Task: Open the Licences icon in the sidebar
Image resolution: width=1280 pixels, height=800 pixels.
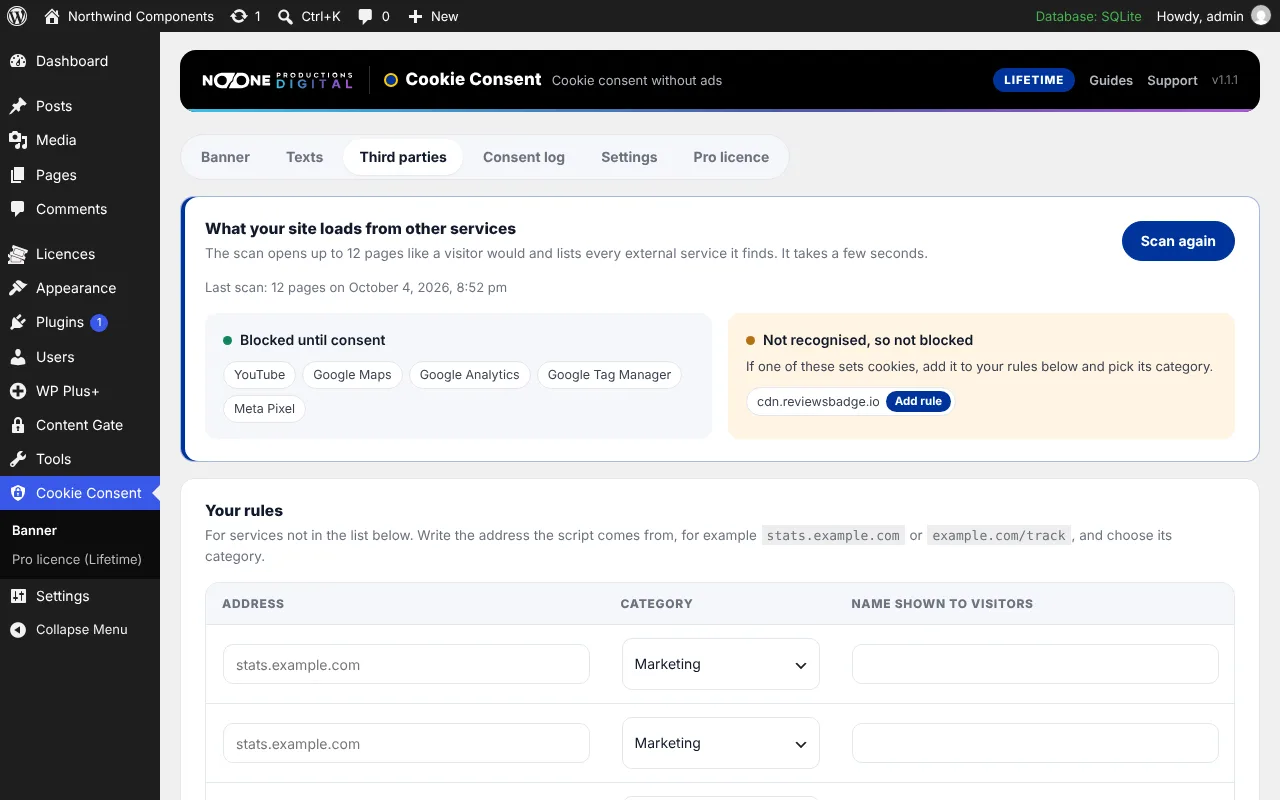Action: point(18,254)
